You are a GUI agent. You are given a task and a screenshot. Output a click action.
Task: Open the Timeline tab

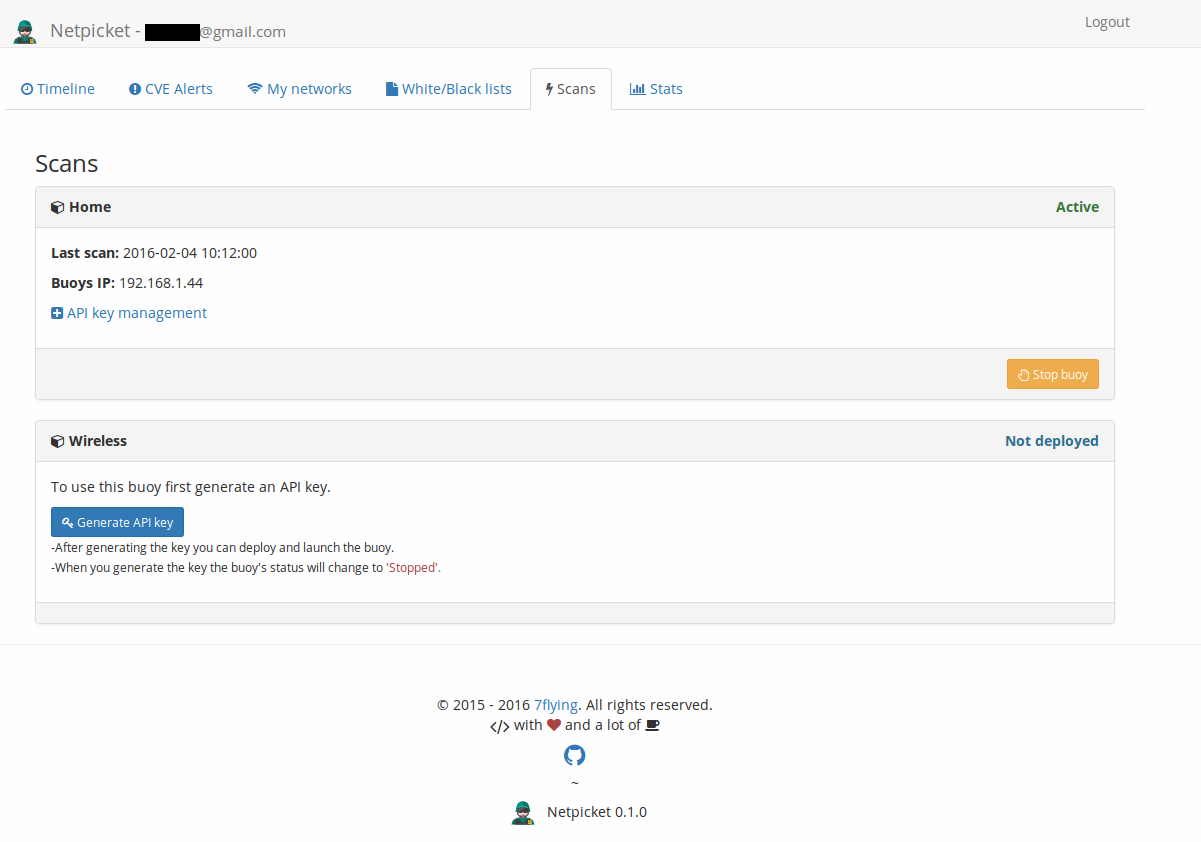point(58,89)
